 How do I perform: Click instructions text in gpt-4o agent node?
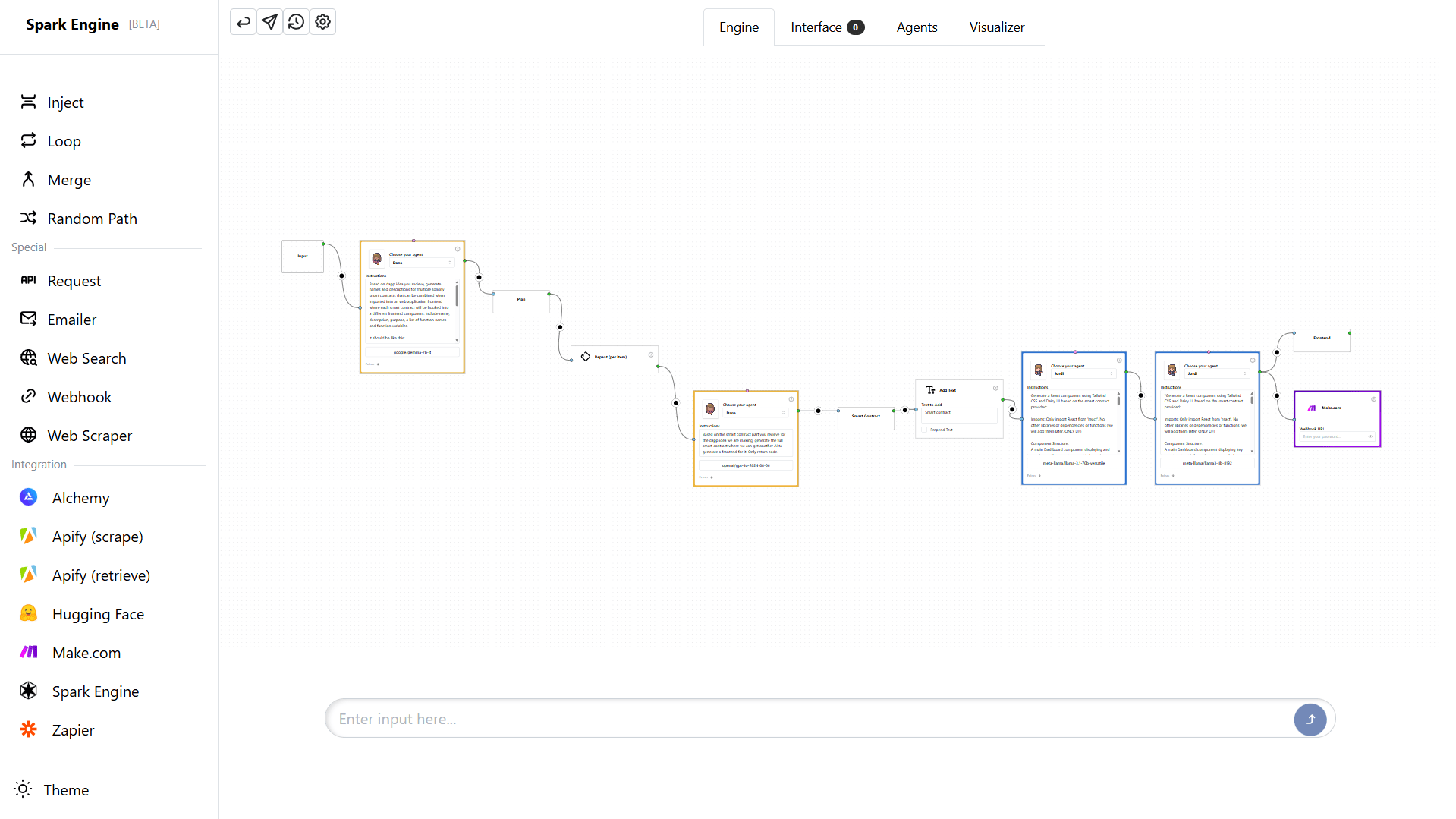tap(744, 443)
